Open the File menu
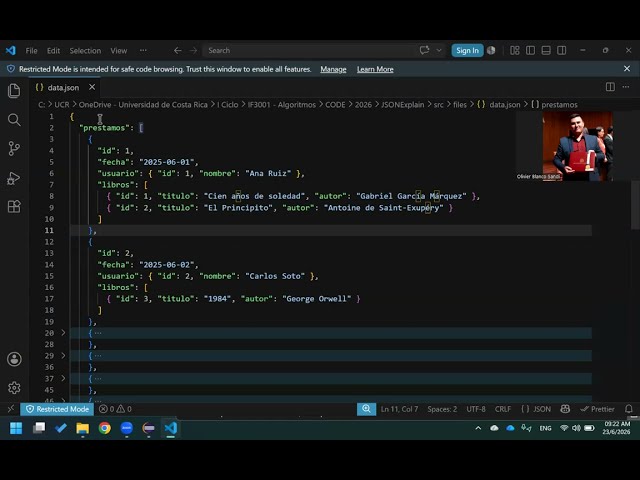Image resolution: width=640 pixels, height=480 pixels. pos(31,51)
